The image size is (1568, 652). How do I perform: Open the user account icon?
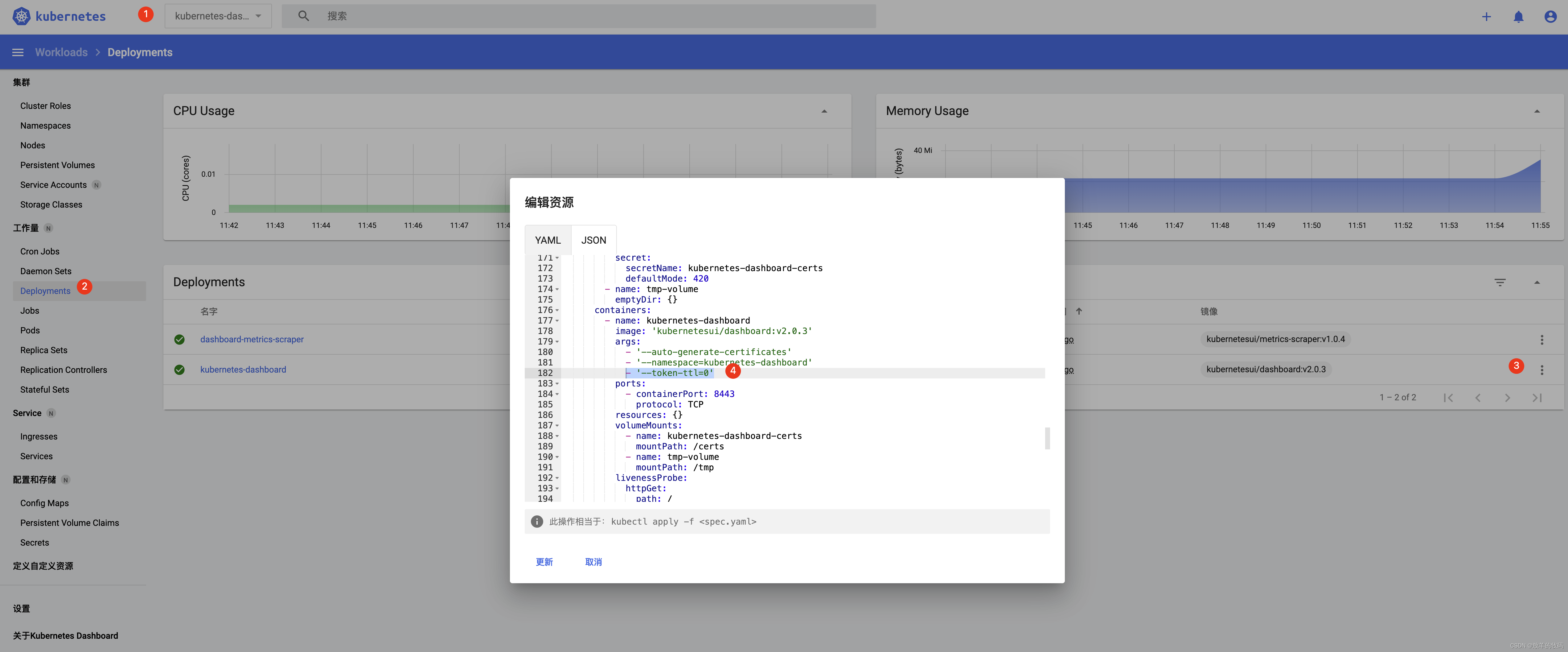coord(1550,16)
